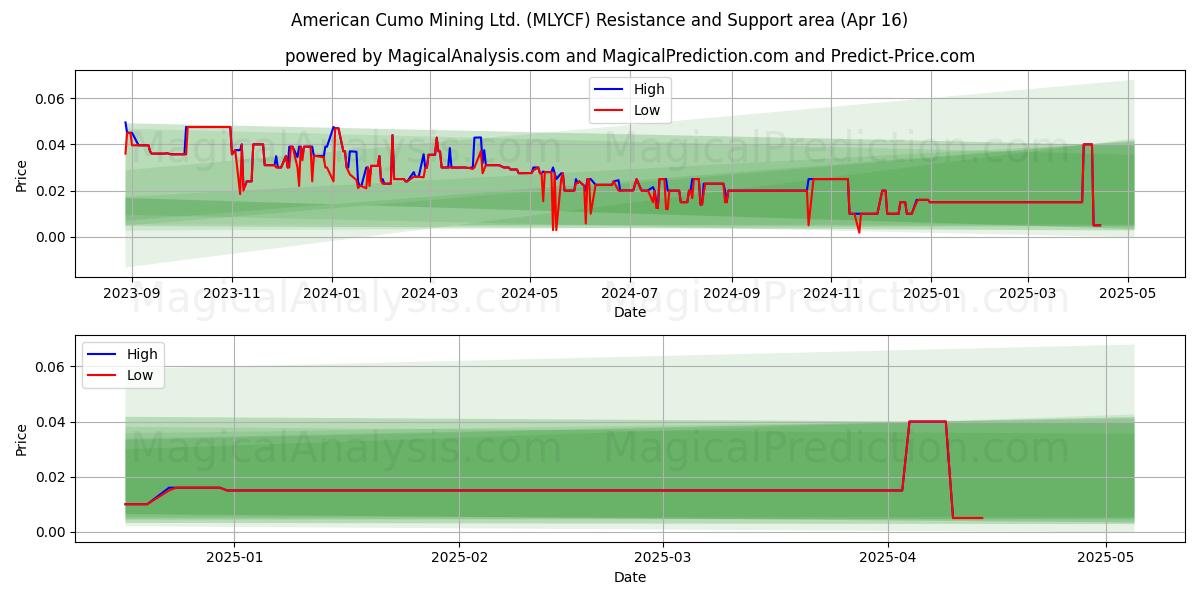Click the chart title 'American Cumo Mining Ltd. (MLYCF) Resistance and Support area (Apr 16)'
This screenshot has height=600, width=1200.
pos(600,20)
